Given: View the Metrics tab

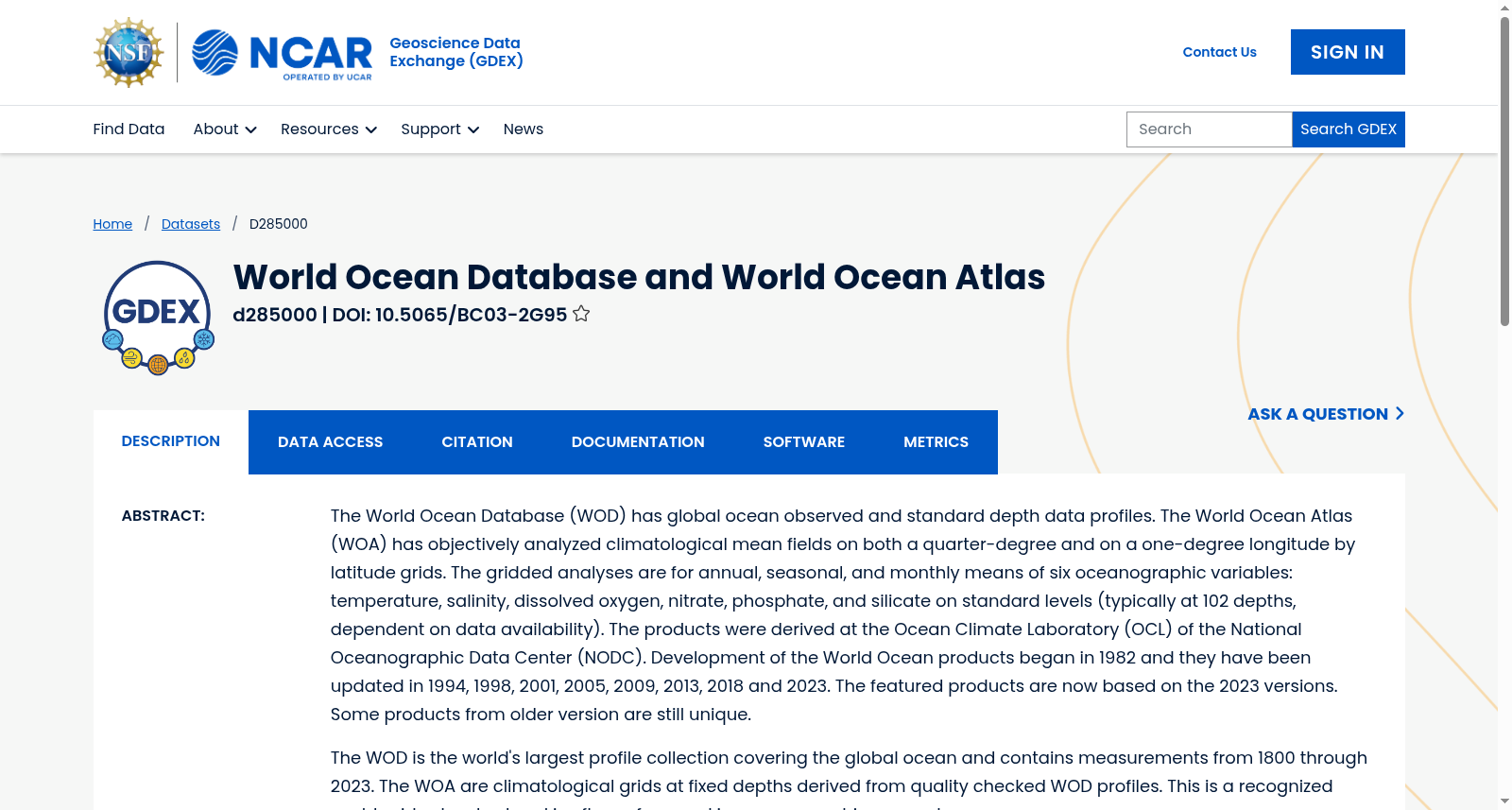Looking at the screenshot, I should click(x=936, y=442).
